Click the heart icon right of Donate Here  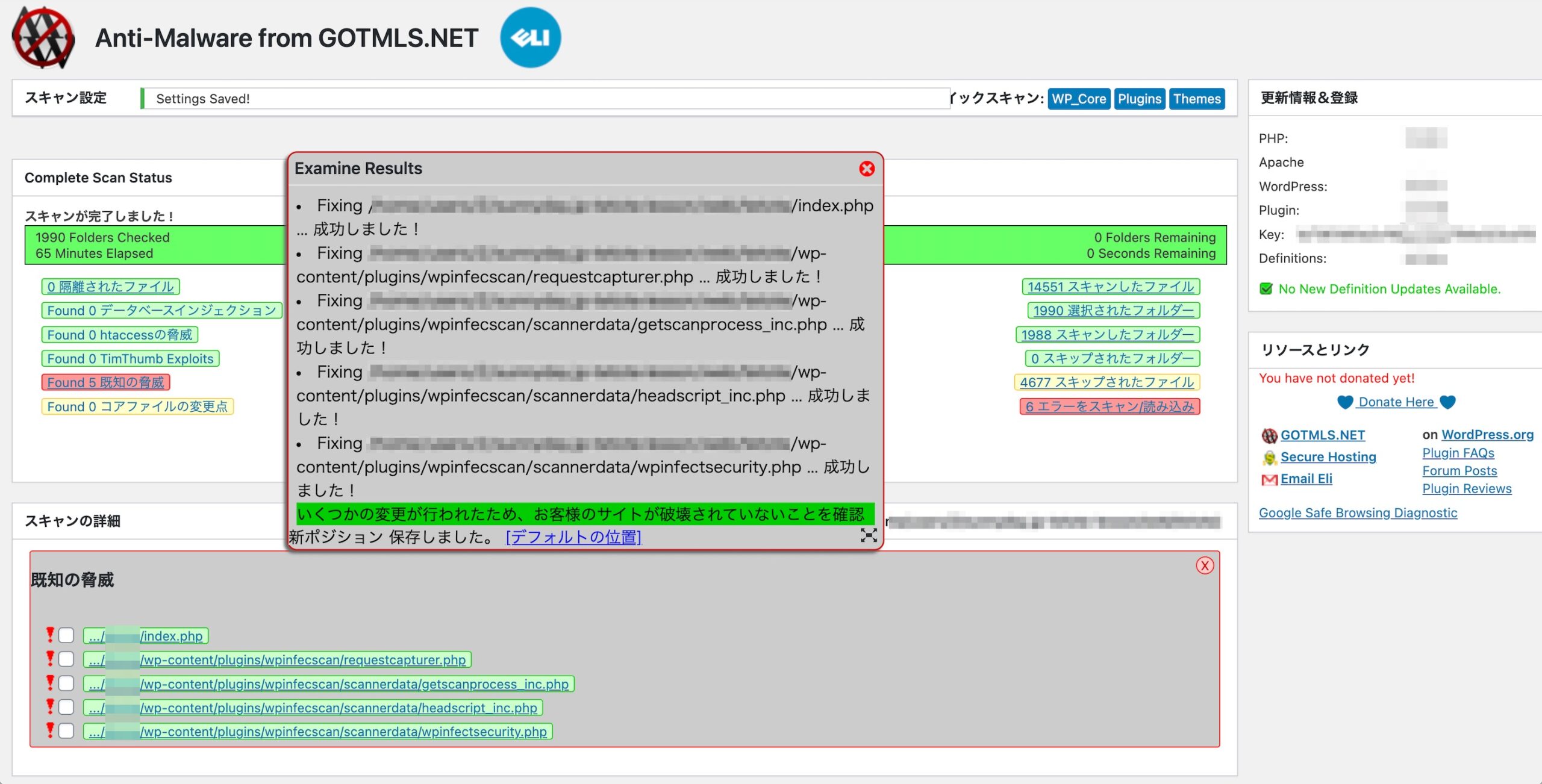coord(1447,402)
